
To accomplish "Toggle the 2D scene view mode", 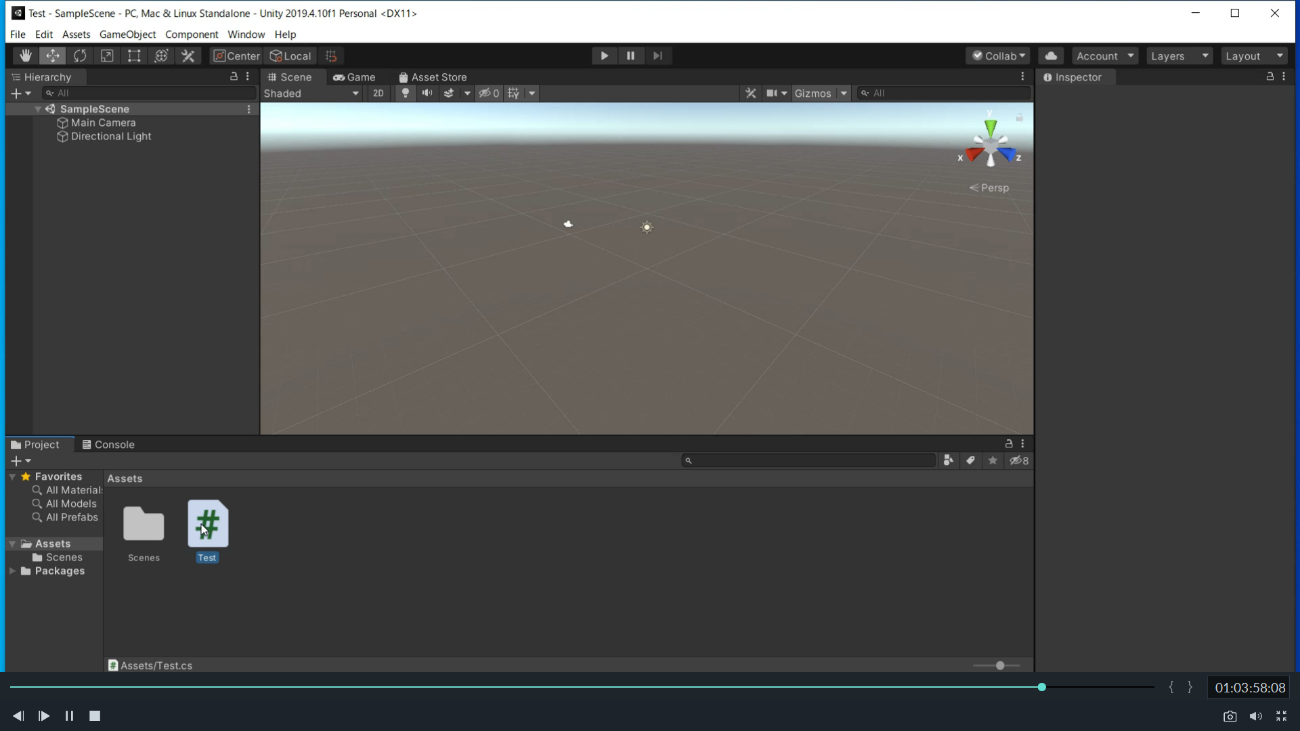I will [378, 92].
